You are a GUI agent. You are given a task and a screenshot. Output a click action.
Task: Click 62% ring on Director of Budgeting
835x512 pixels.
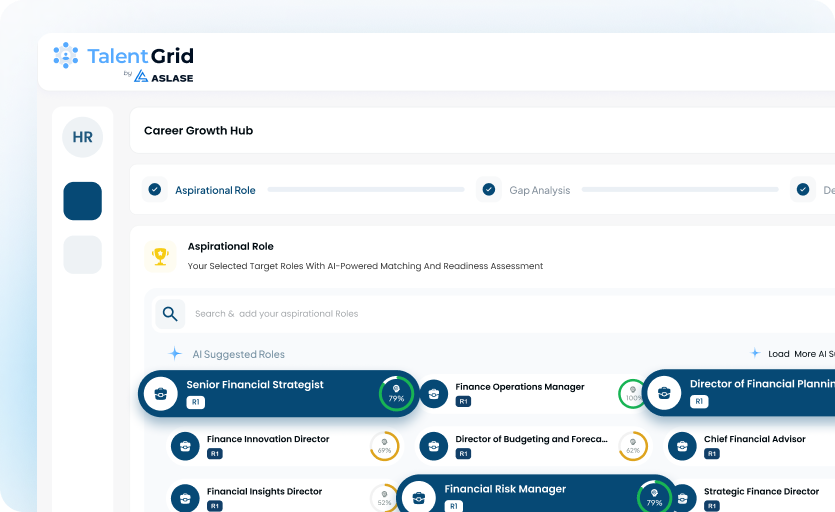[633, 446]
